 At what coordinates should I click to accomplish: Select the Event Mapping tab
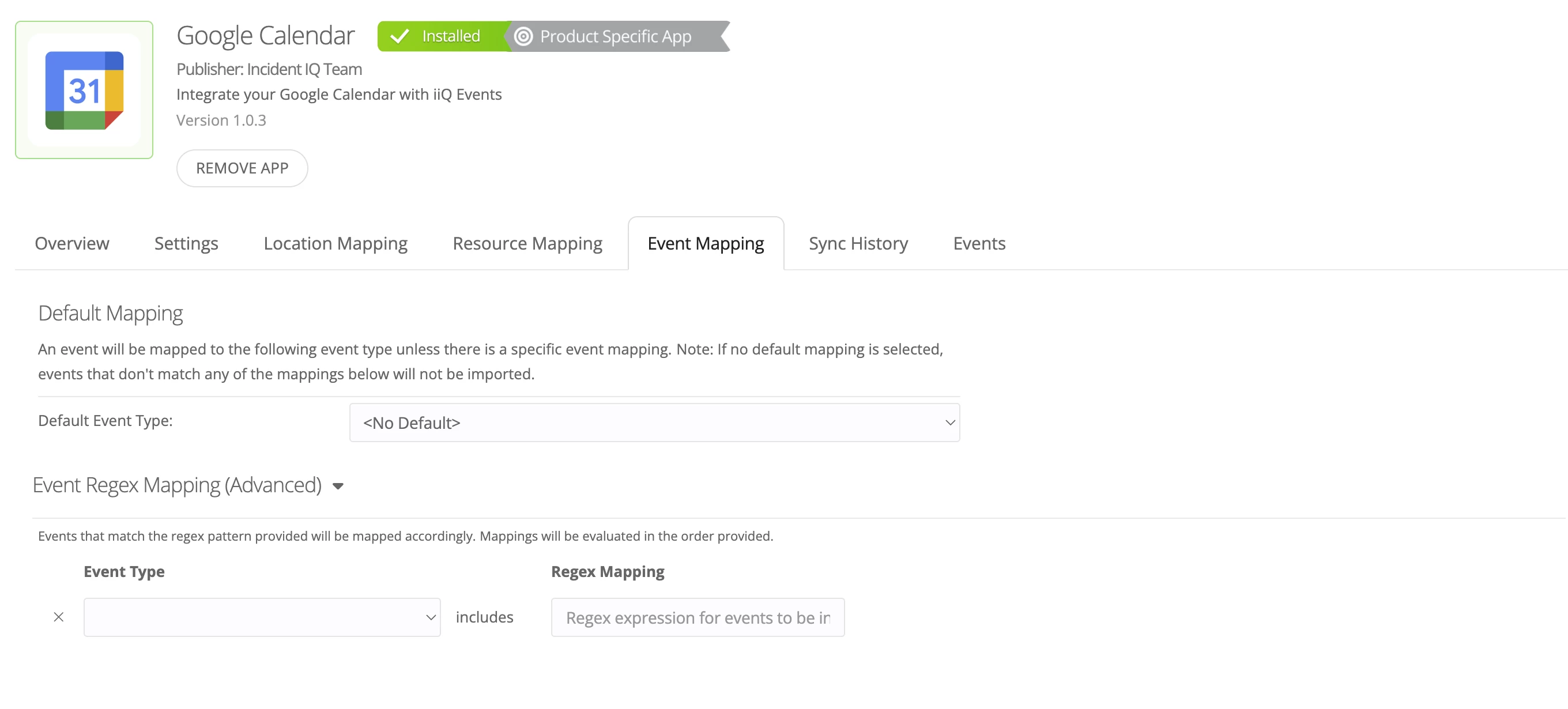click(705, 243)
